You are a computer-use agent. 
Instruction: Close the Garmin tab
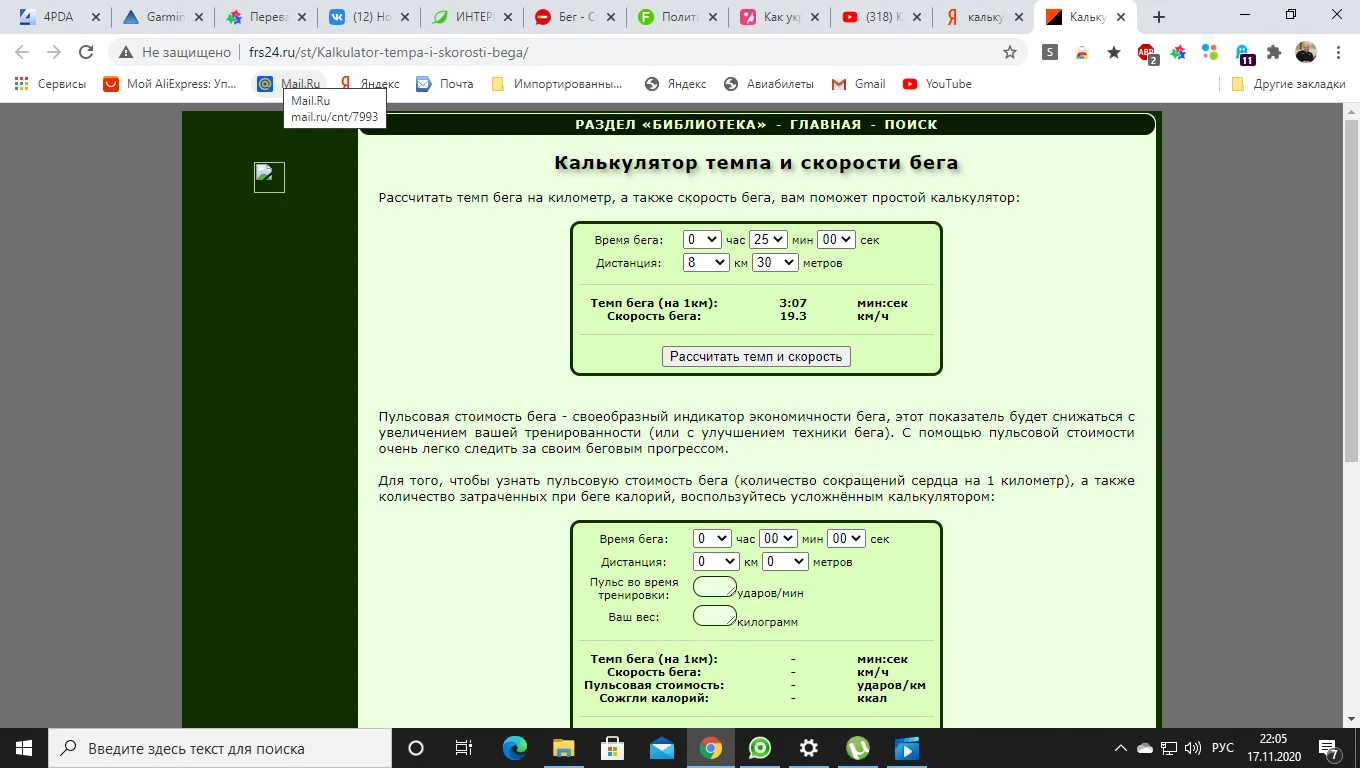click(198, 17)
